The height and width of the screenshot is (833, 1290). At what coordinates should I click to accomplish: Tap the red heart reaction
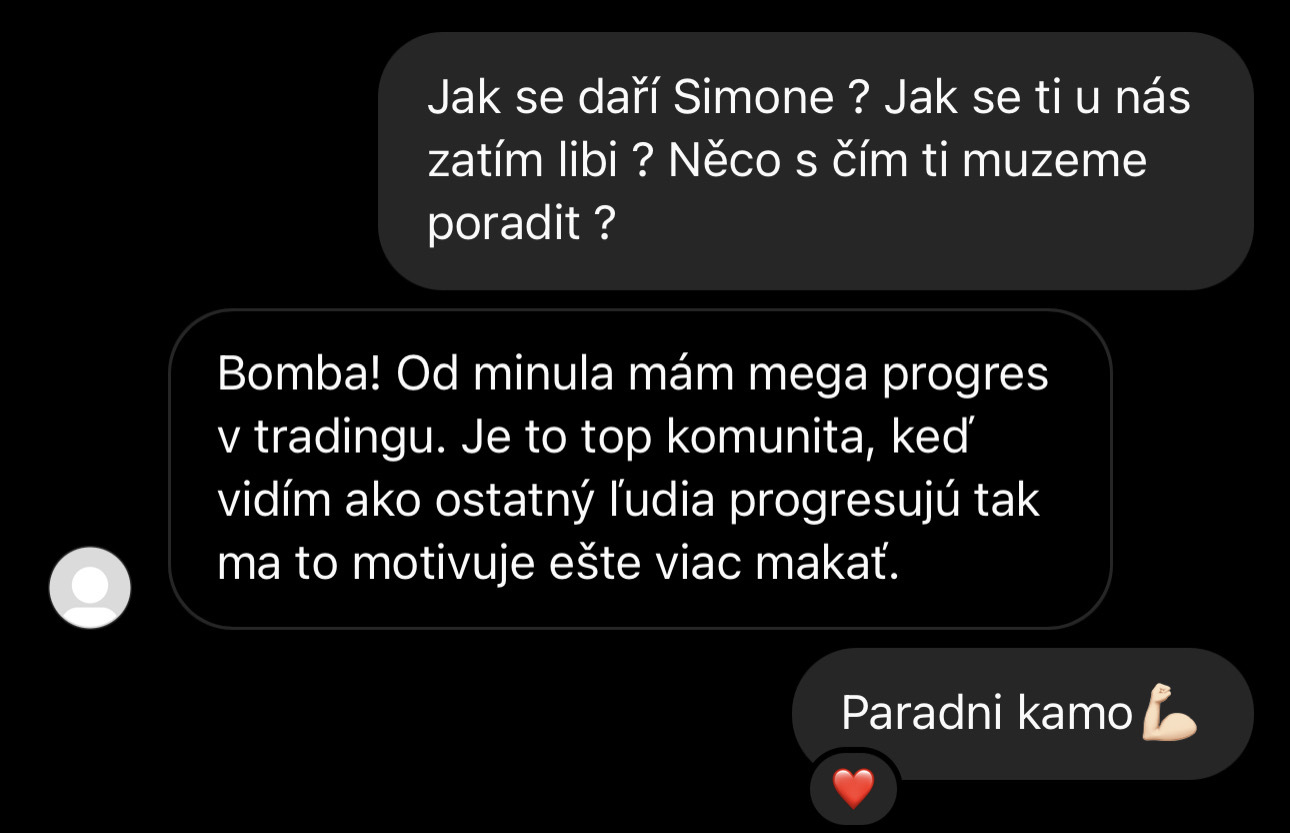[x=853, y=789]
